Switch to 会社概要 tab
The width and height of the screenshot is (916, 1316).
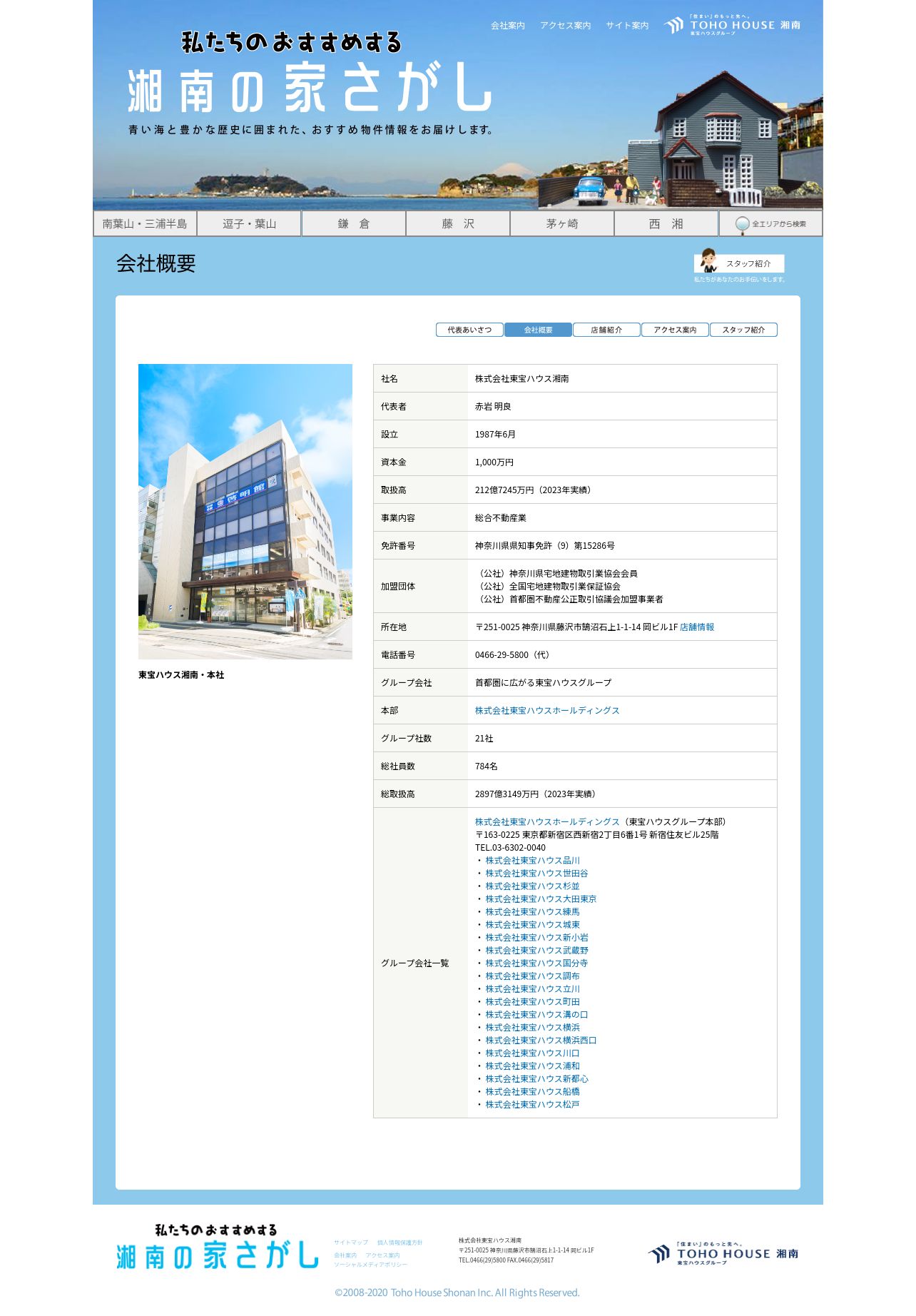[538, 330]
